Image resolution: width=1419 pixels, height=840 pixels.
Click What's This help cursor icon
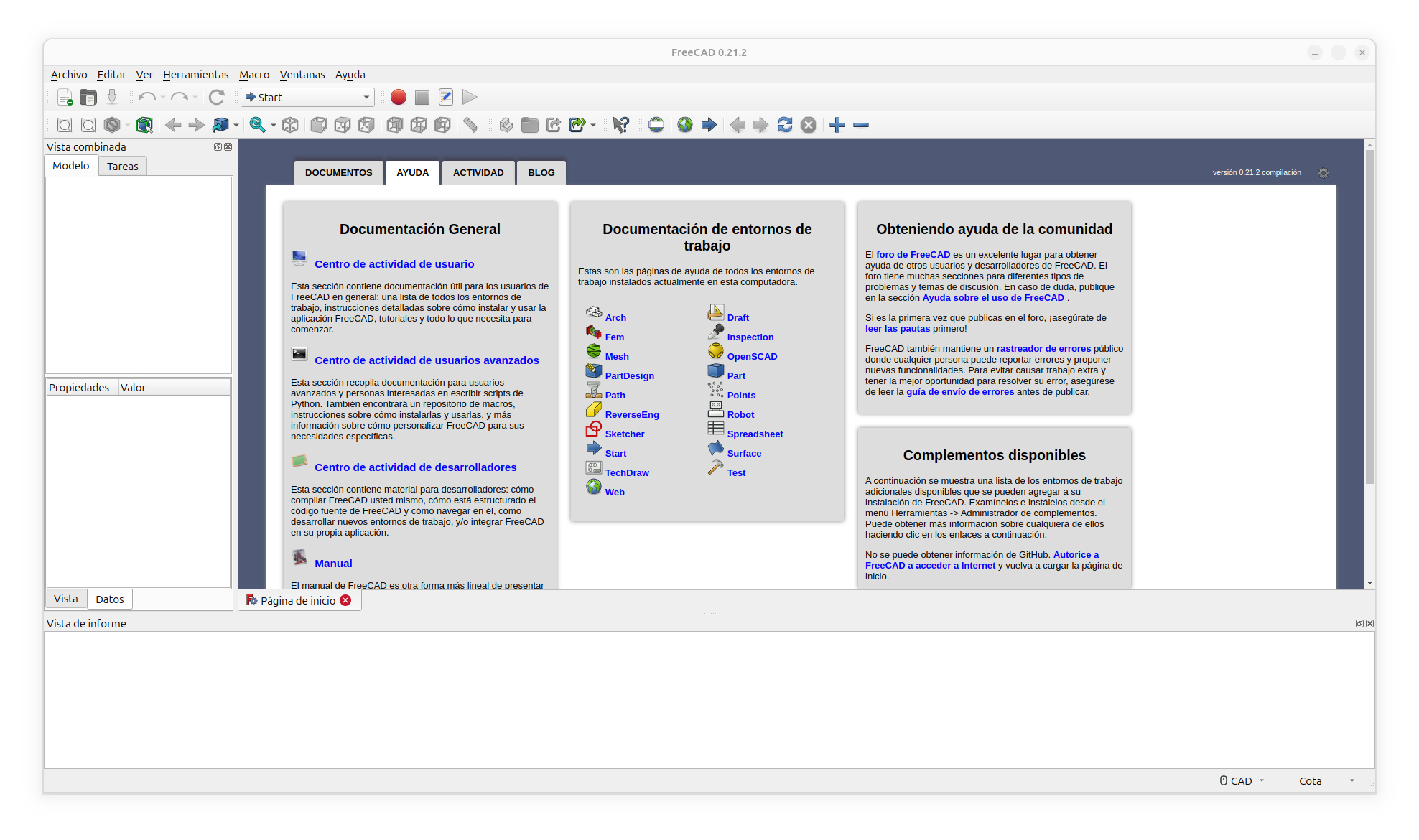621,125
